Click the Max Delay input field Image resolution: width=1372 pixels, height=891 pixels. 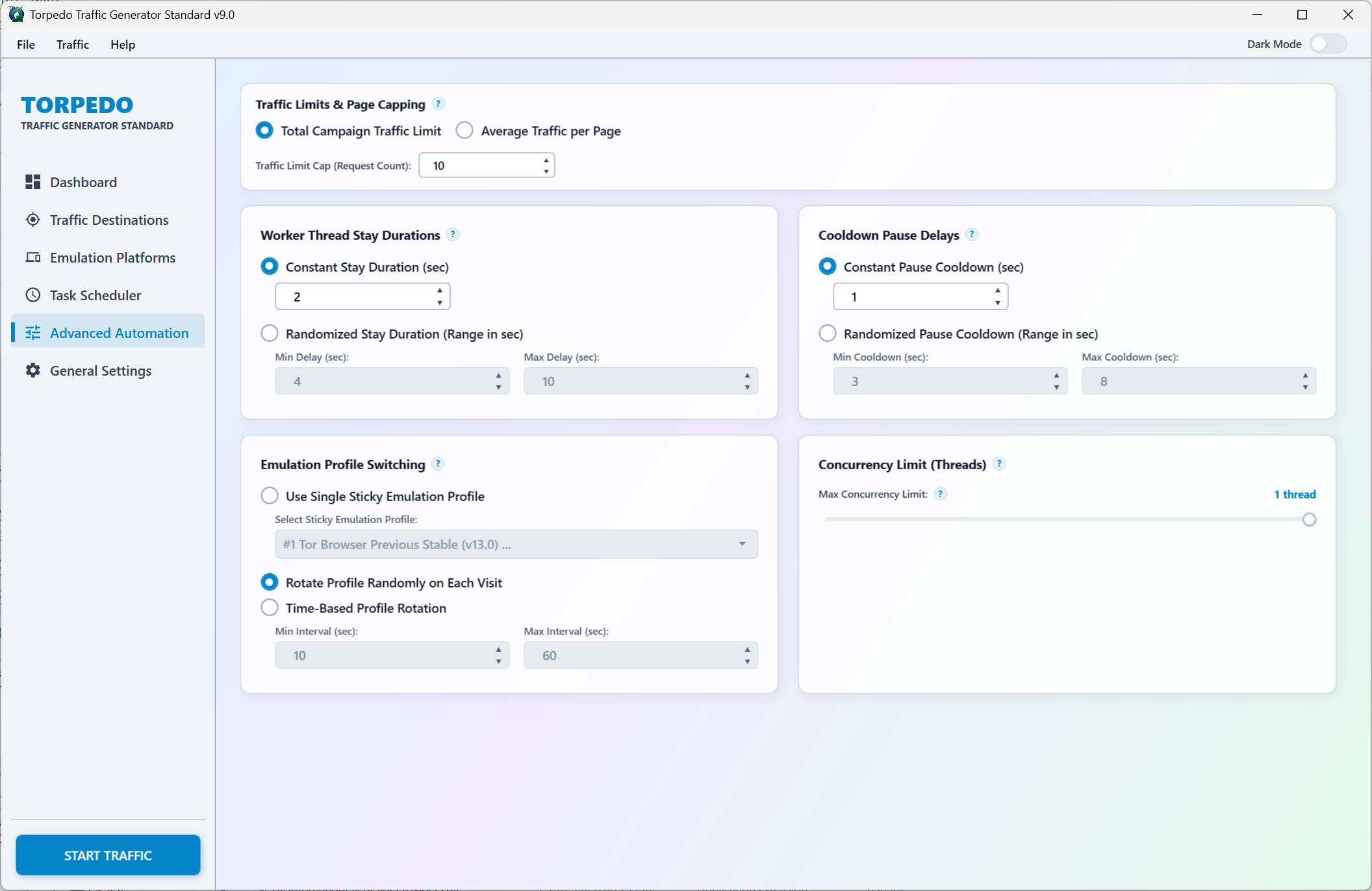point(641,381)
